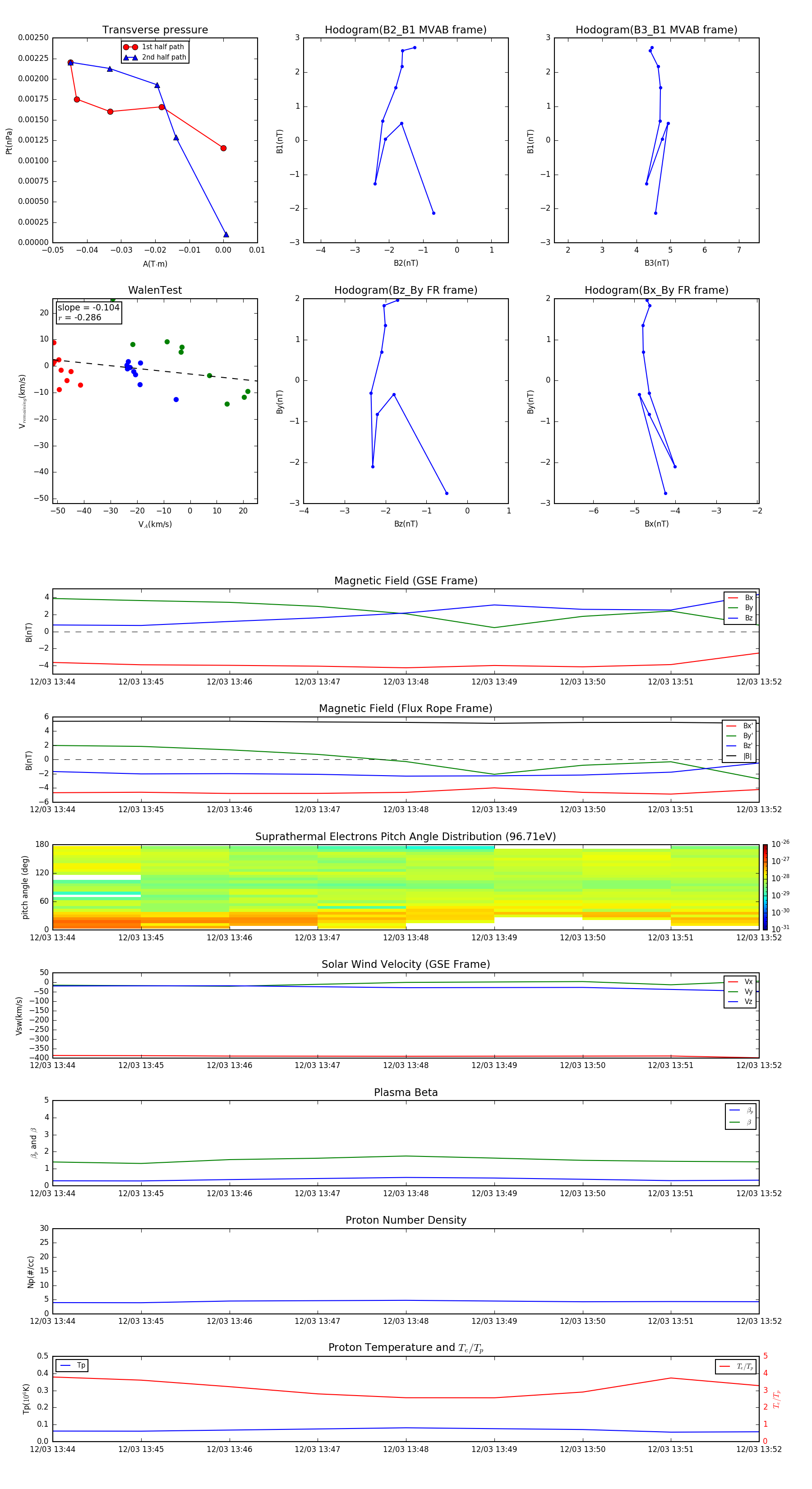Click the 'V_A(km/s)' x-axis label under WalenTest
The height and width of the screenshot is (1489, 812).
(155, 524)
